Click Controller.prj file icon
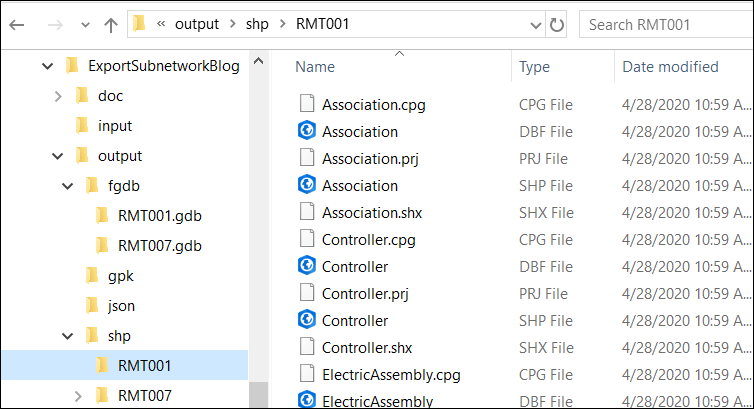Viewport: 754px width, 409px height. [x=307, y=292]
